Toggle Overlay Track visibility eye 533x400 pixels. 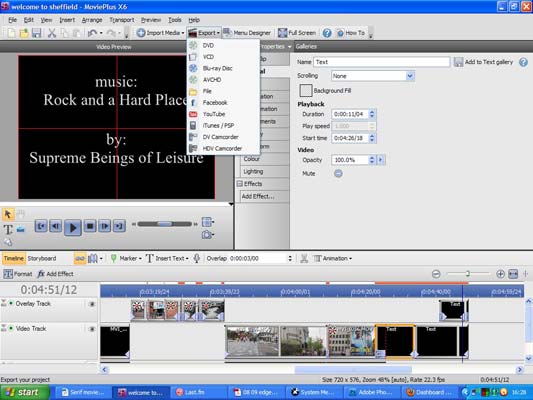91,304
